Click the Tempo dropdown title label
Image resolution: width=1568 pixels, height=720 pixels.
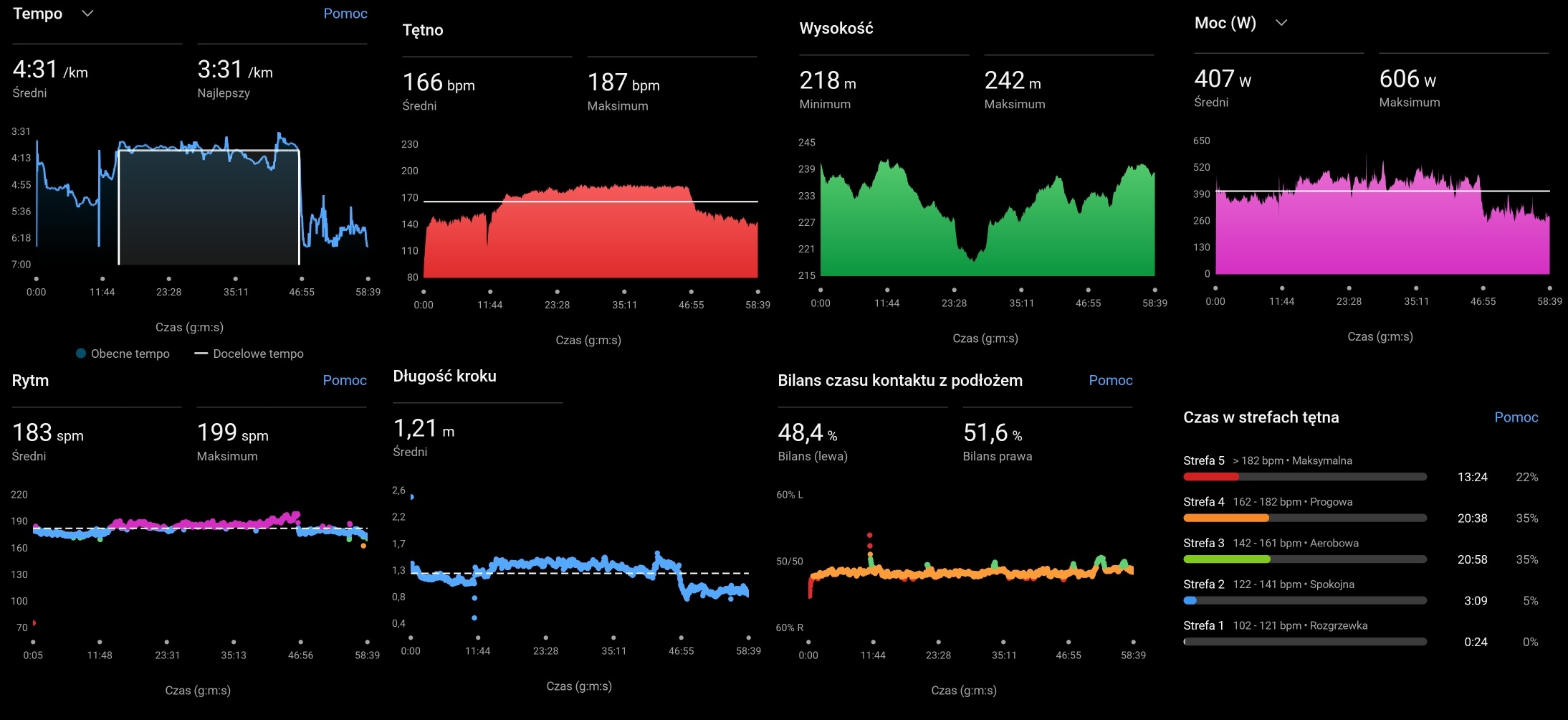point(38,14)
